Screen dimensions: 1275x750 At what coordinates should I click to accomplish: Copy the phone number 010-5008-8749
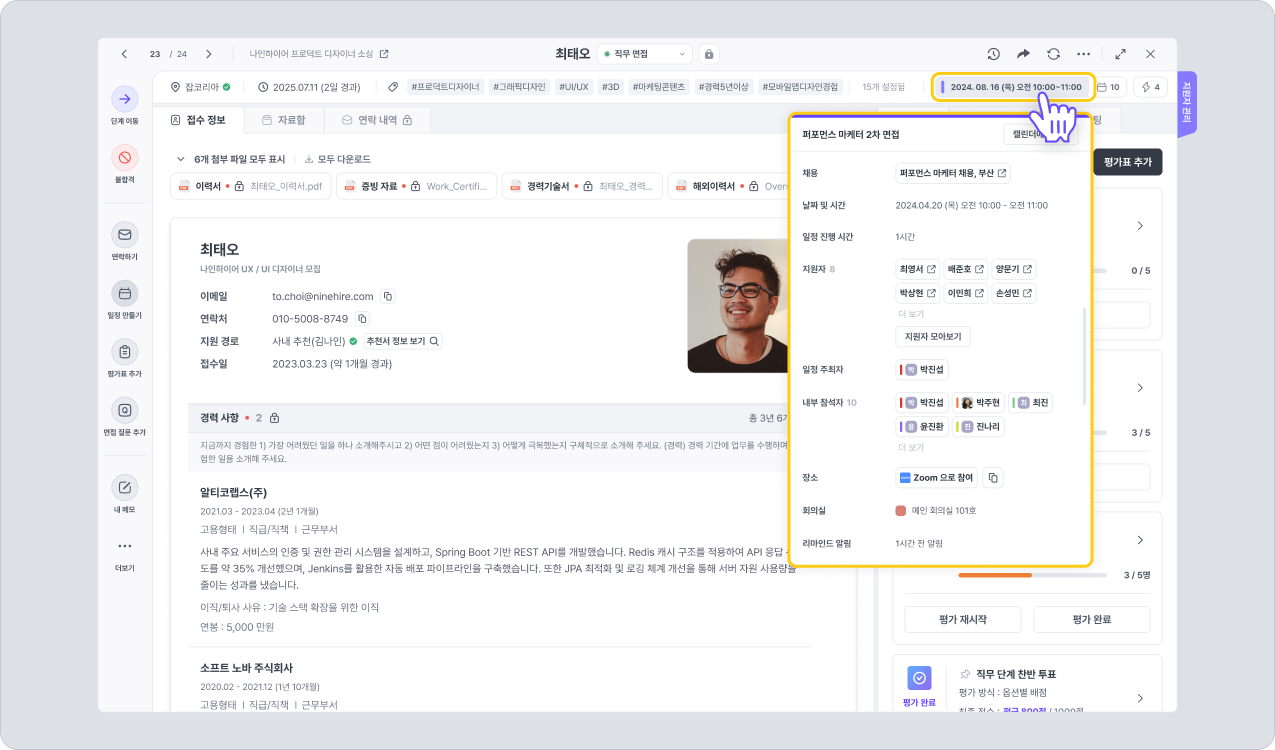(x=363, y=319)
